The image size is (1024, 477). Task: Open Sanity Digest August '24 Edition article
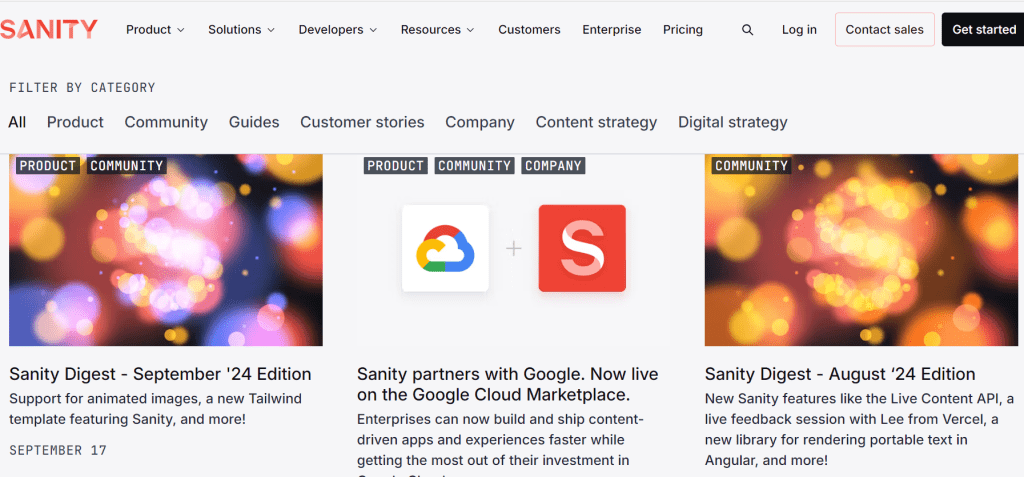click(840, 374)
